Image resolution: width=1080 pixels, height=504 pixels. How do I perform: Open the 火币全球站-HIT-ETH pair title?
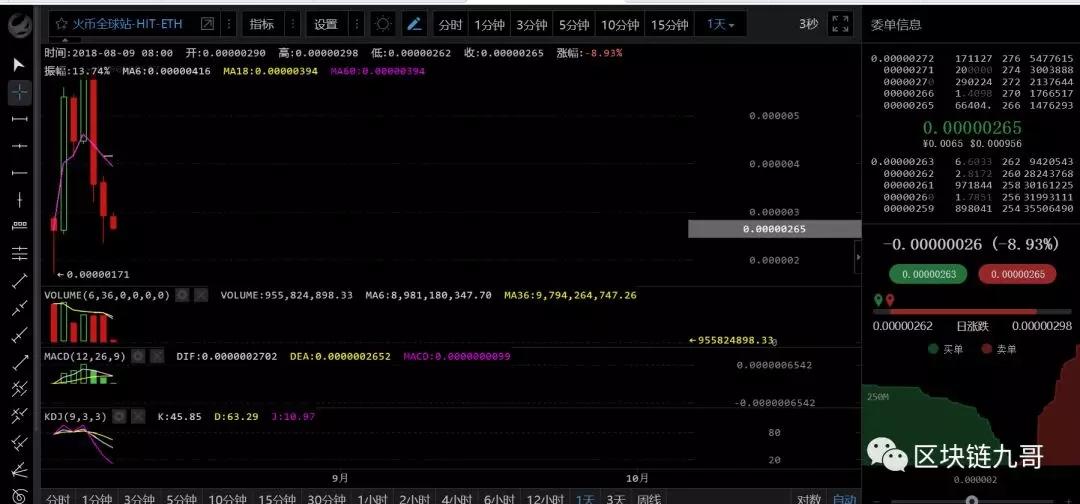128,25
